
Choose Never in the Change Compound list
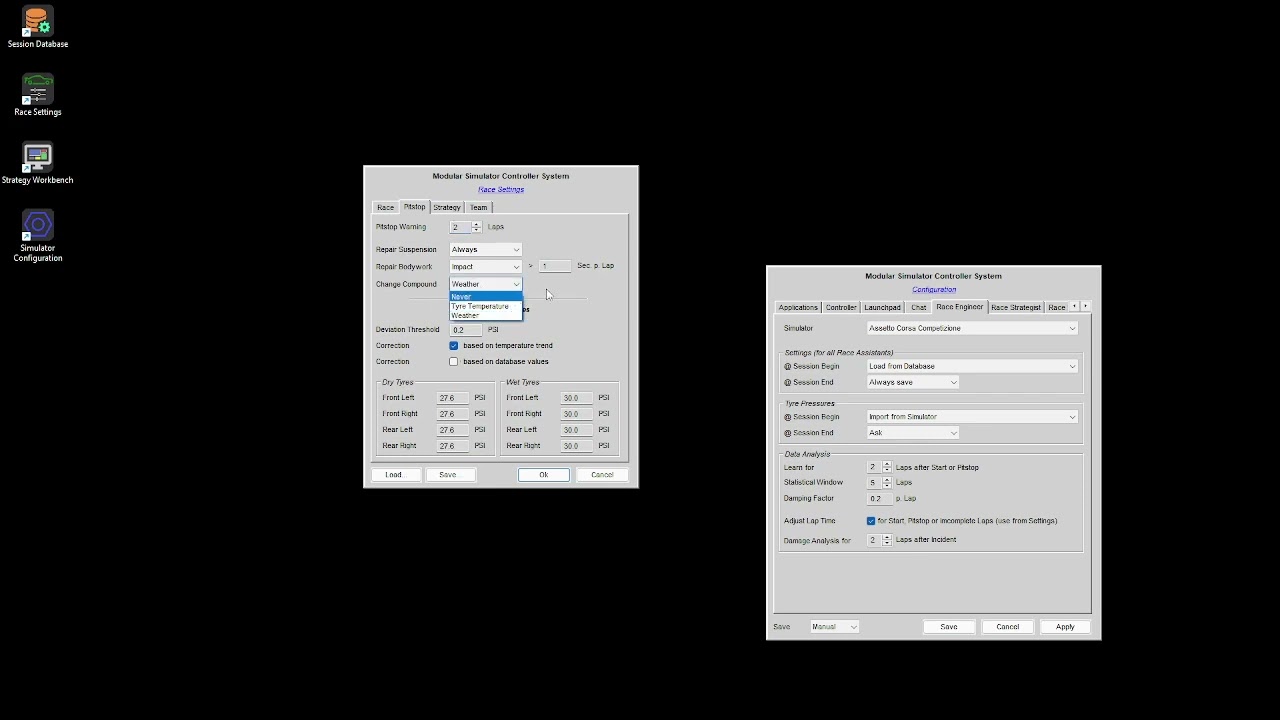tap(485, 297)
